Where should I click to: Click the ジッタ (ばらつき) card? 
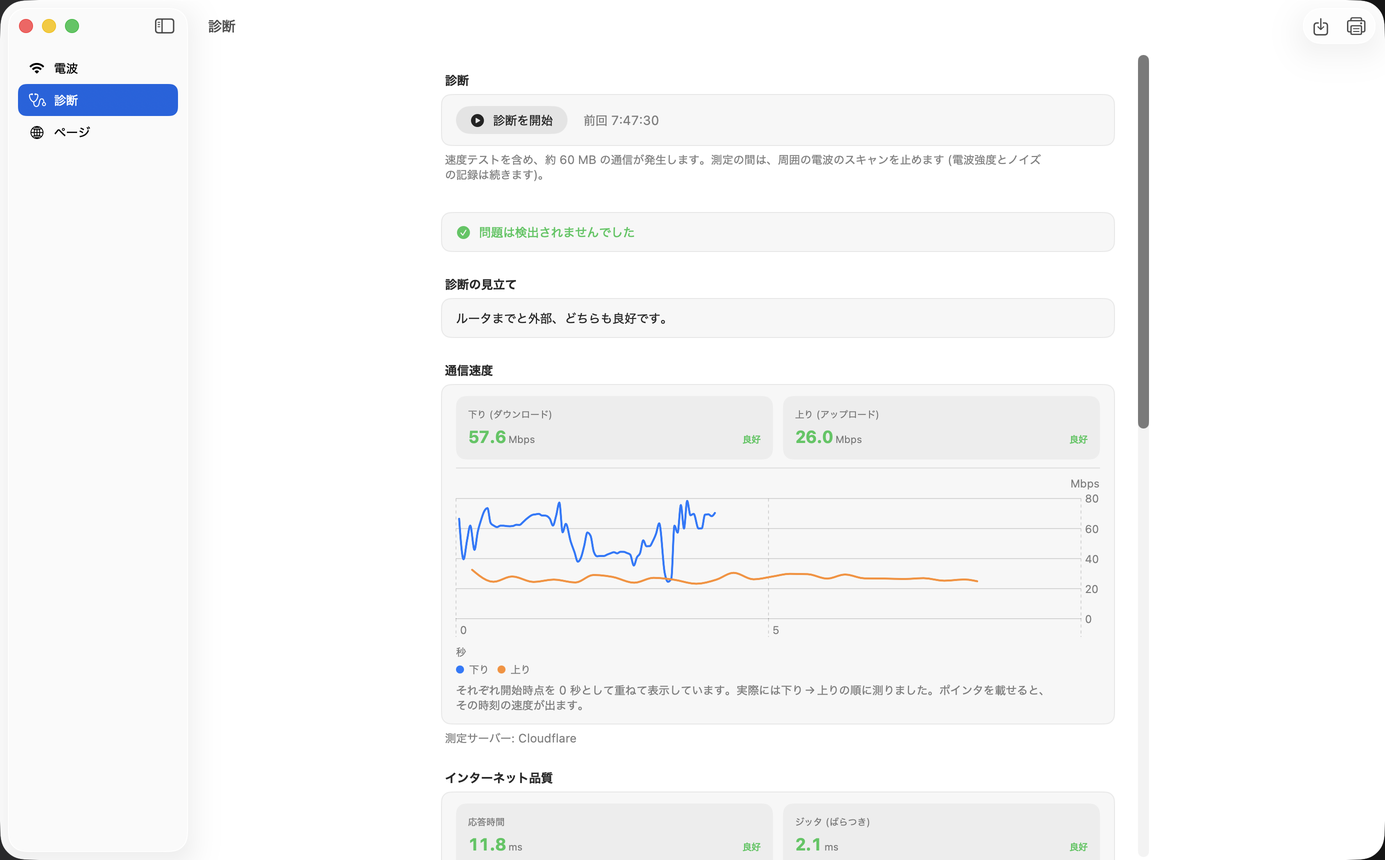click(941, 832)
